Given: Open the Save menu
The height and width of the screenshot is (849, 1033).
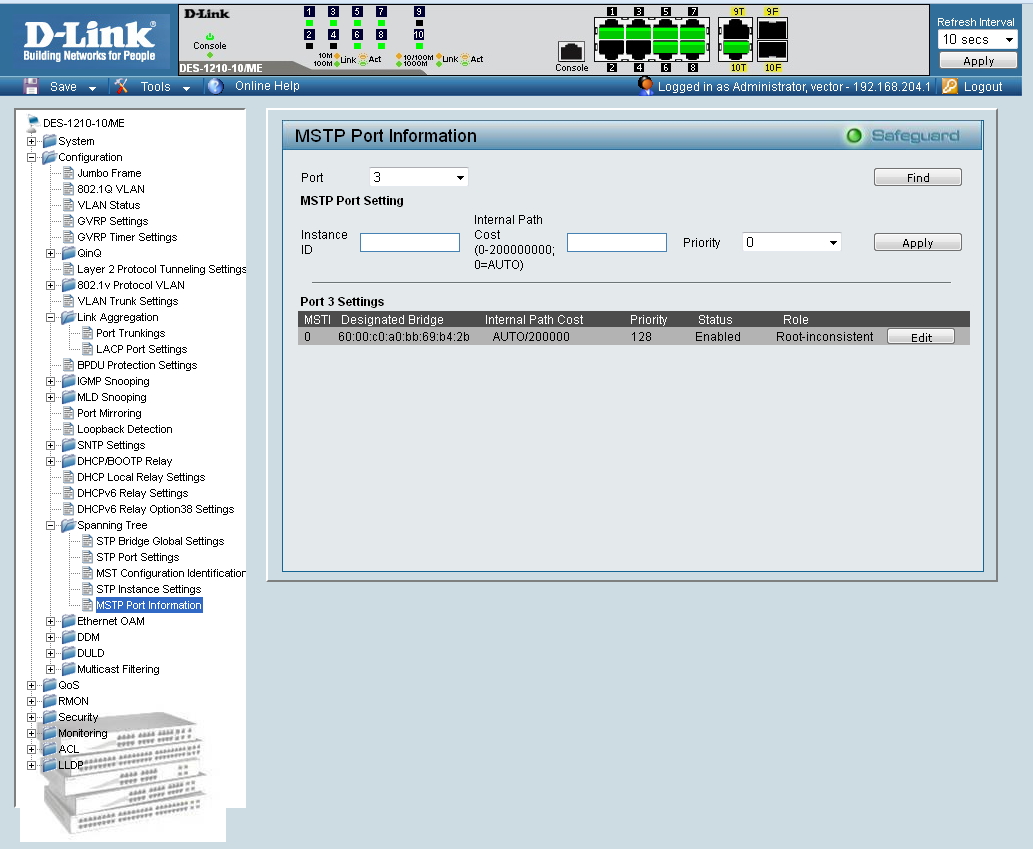Looking at the screenshot, I should [72, 87].
